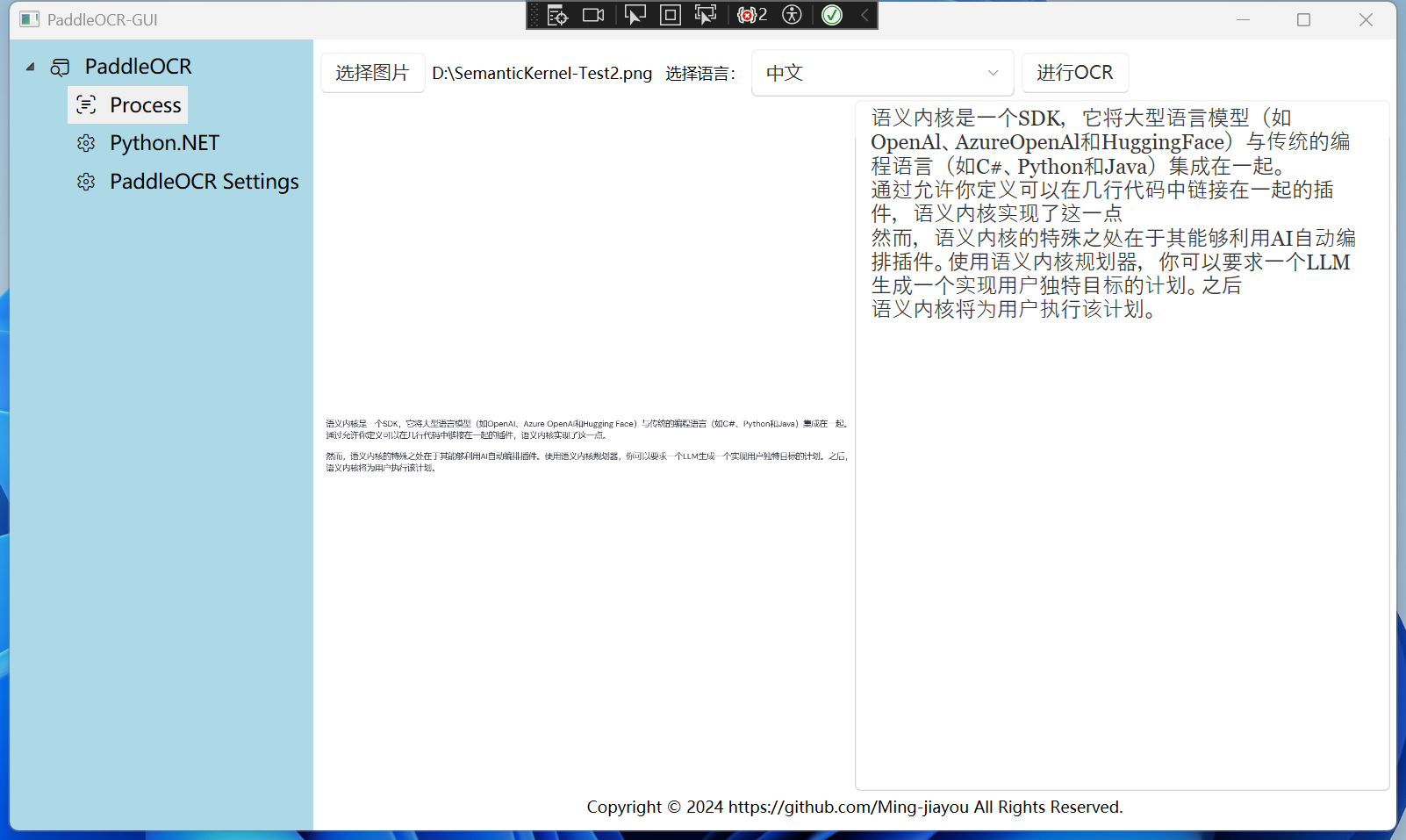The width and height of the screenshot is (1406, 840).
Task: Click the Process scan icon in the sidebar
Action: [86, 104]
